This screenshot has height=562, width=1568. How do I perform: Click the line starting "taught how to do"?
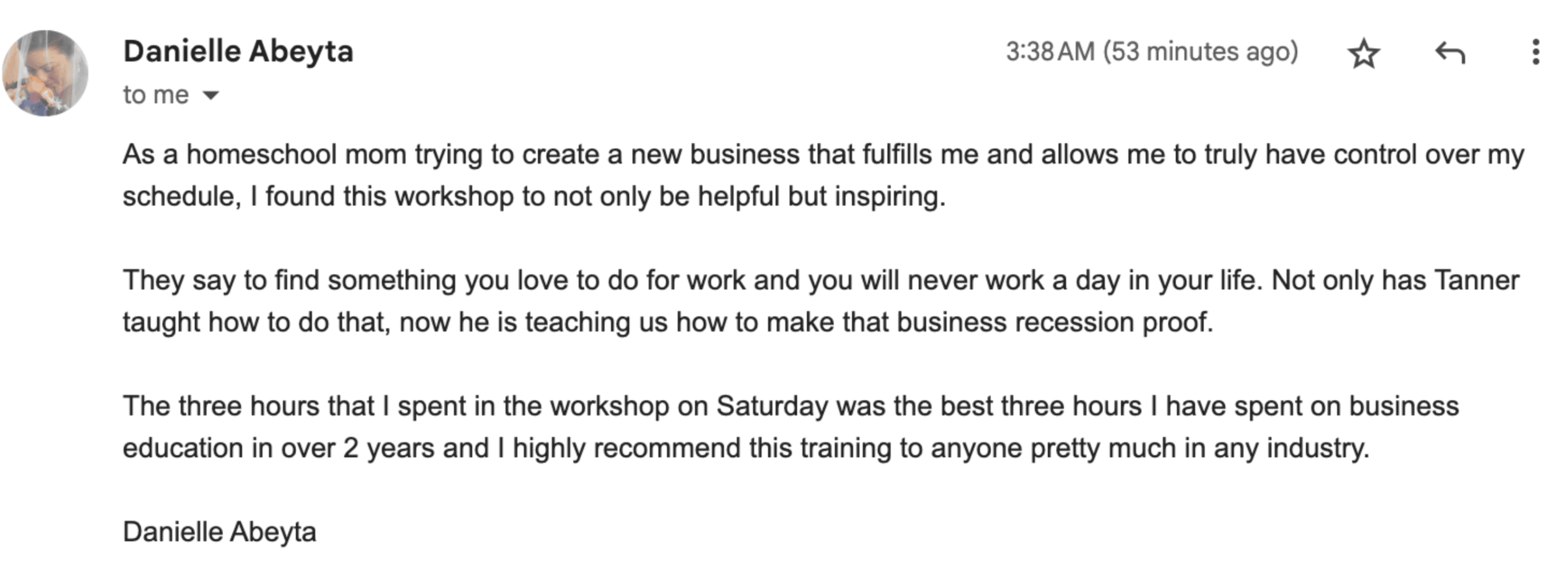pos(668,322)
